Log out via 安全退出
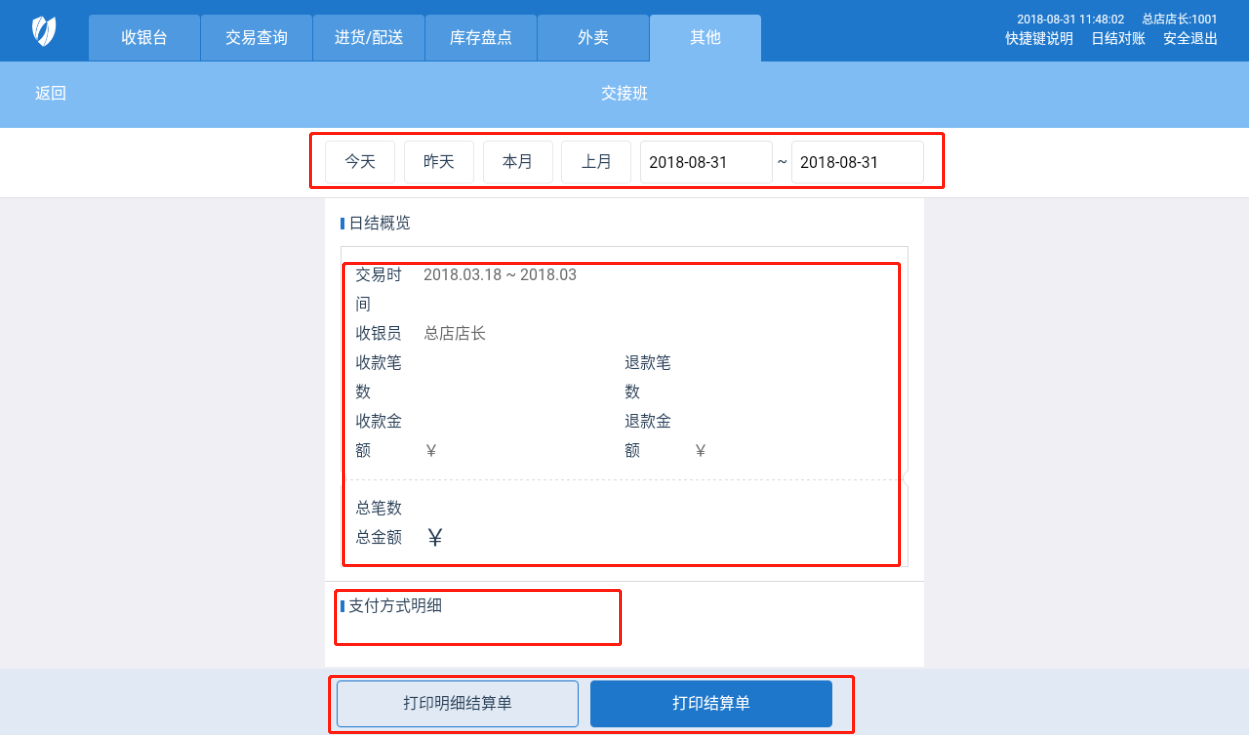This screenshot has height=735, width=1249. click(1190, 39)
